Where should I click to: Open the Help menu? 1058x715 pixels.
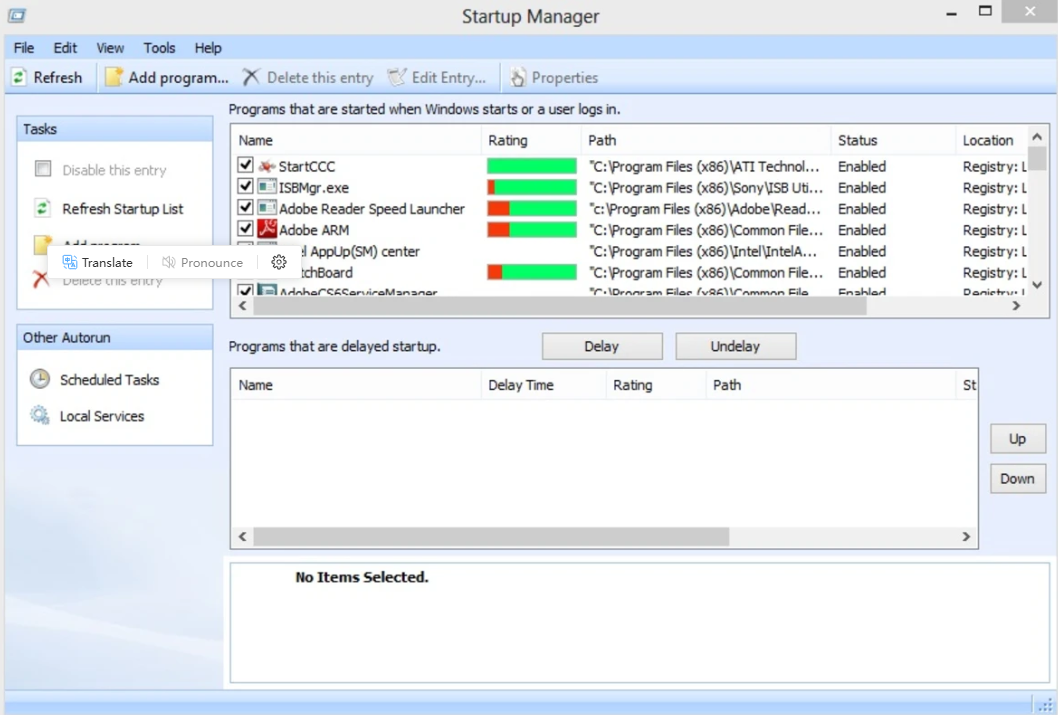click(208, 48)
